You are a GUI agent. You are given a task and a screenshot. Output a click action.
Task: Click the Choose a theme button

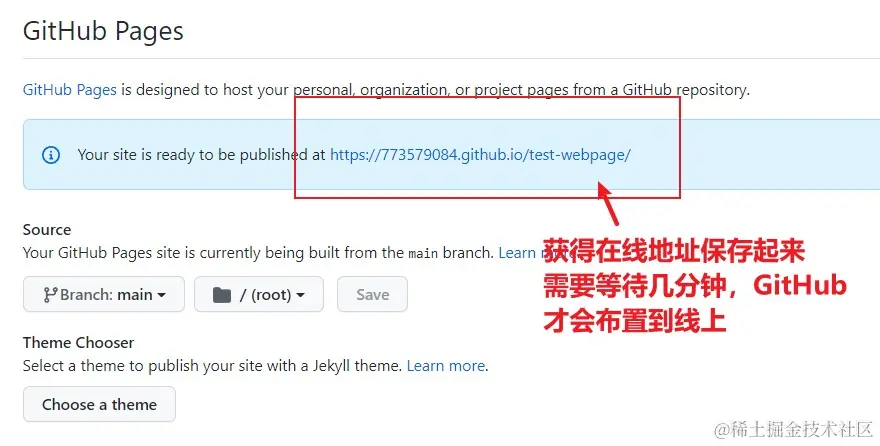coord(99,405)
